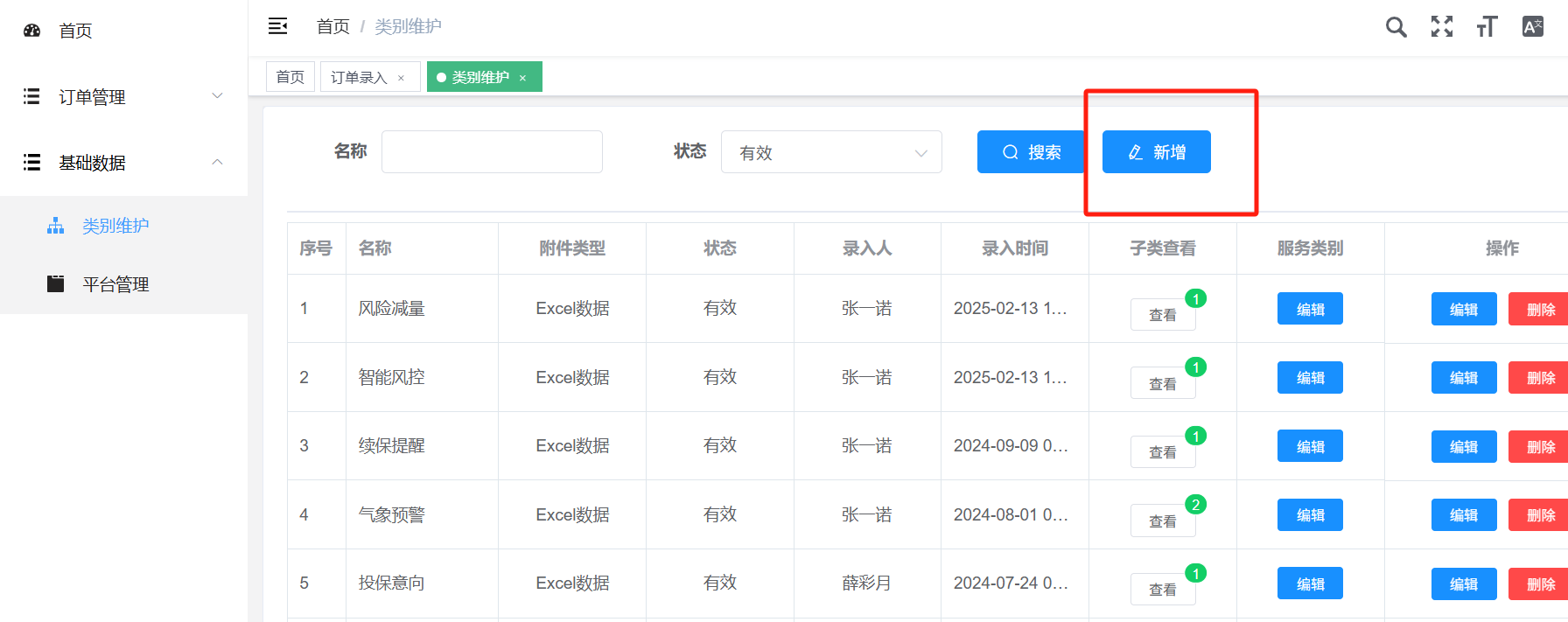Click 服务类别 编辑 button for 风险减量
1568x622 pixels.
(1310, 309)
